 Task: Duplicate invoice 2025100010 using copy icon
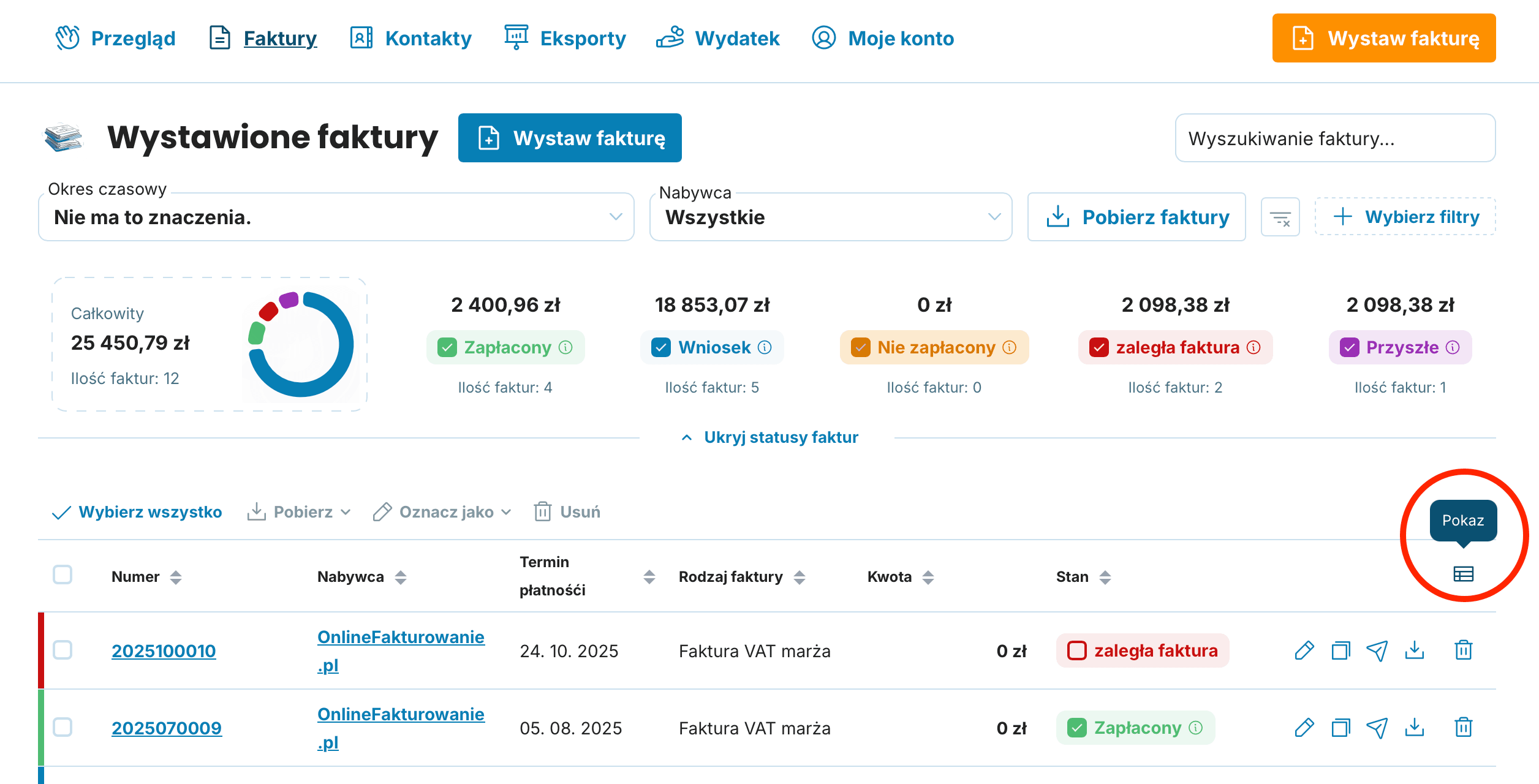click(1340, 650)
